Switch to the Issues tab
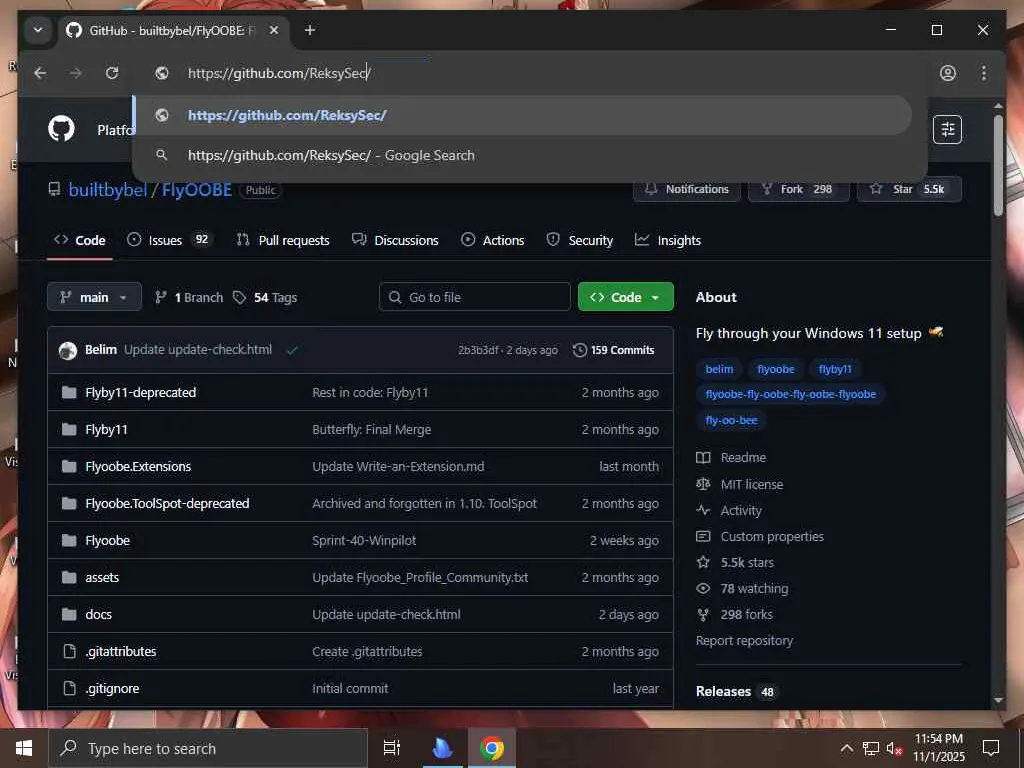The height and width of the screenshot is (768, 1024). (169, 240)
